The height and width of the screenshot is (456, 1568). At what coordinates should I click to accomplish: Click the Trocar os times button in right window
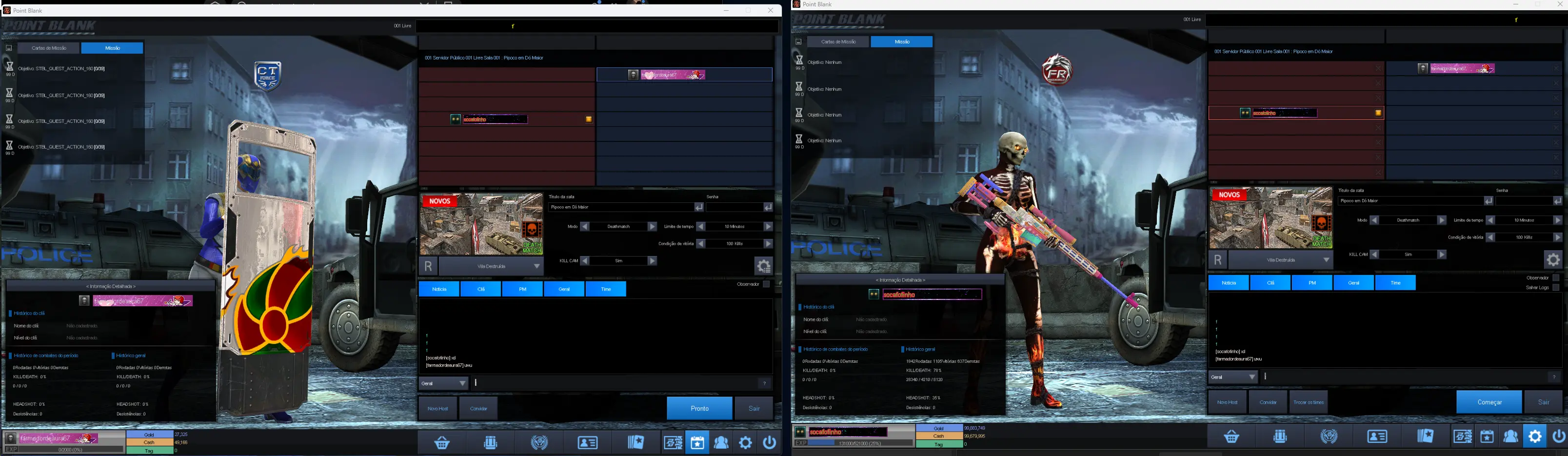pyautogui.click(x=1308, y=402)
